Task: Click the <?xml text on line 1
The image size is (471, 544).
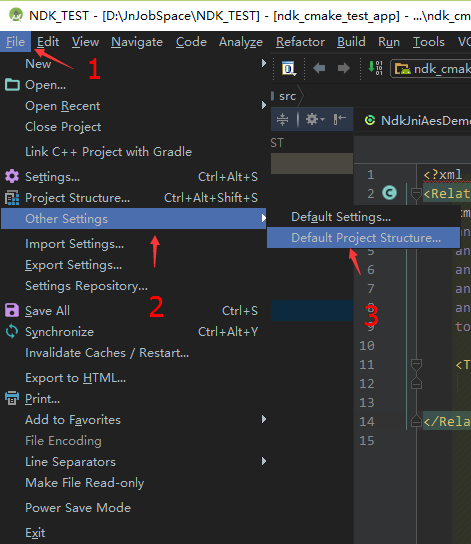Action: pyautogui.click(x=443, y=175)
